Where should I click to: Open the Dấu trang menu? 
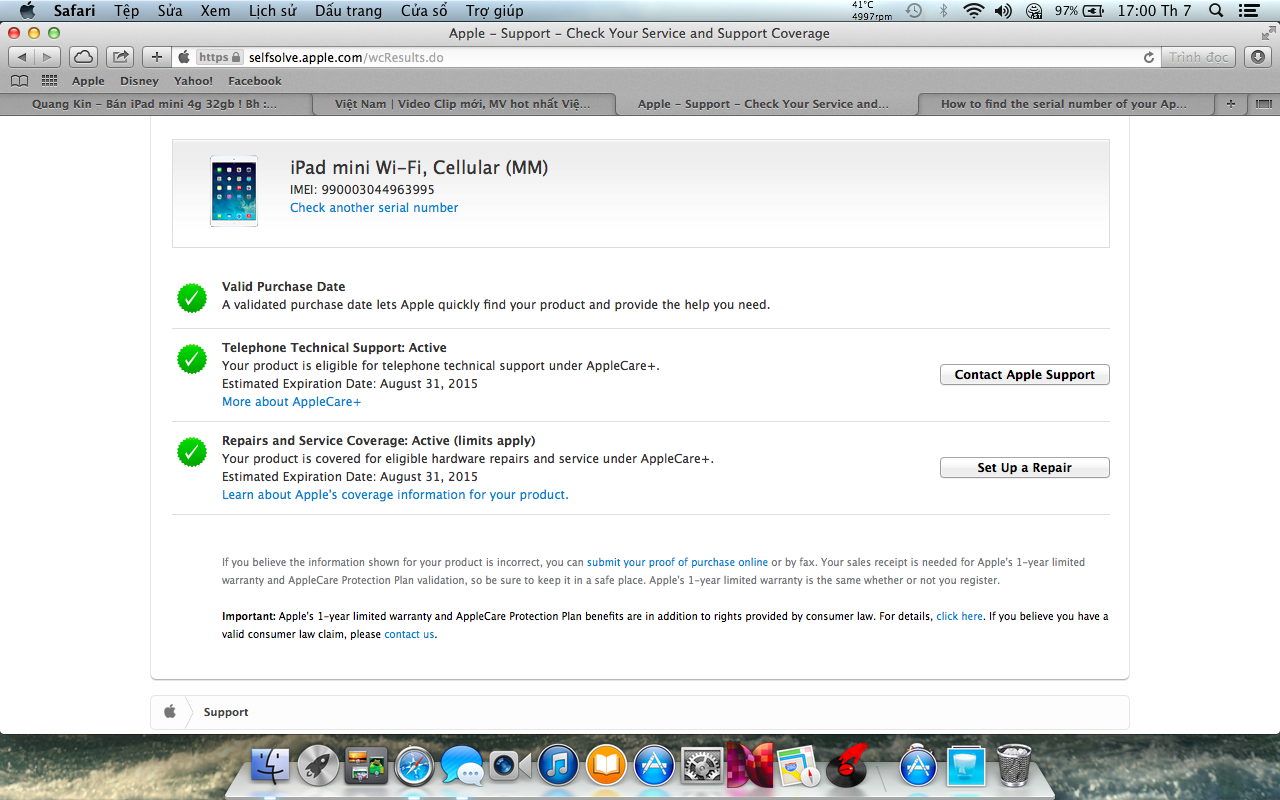click(x=348, y=11)
